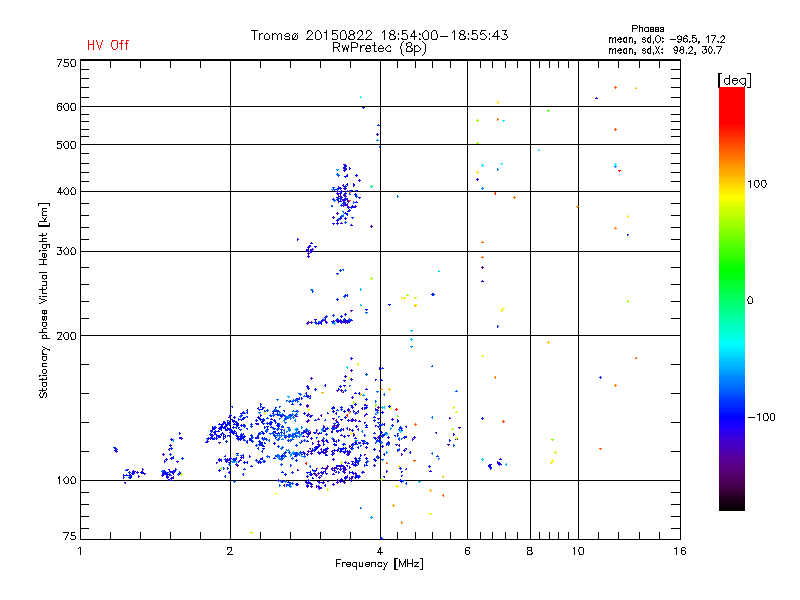Screen dimensions: 800x600
Task: Click the red 'HV Off' status label
Action: pyautogui.click(x=108, y=45)
